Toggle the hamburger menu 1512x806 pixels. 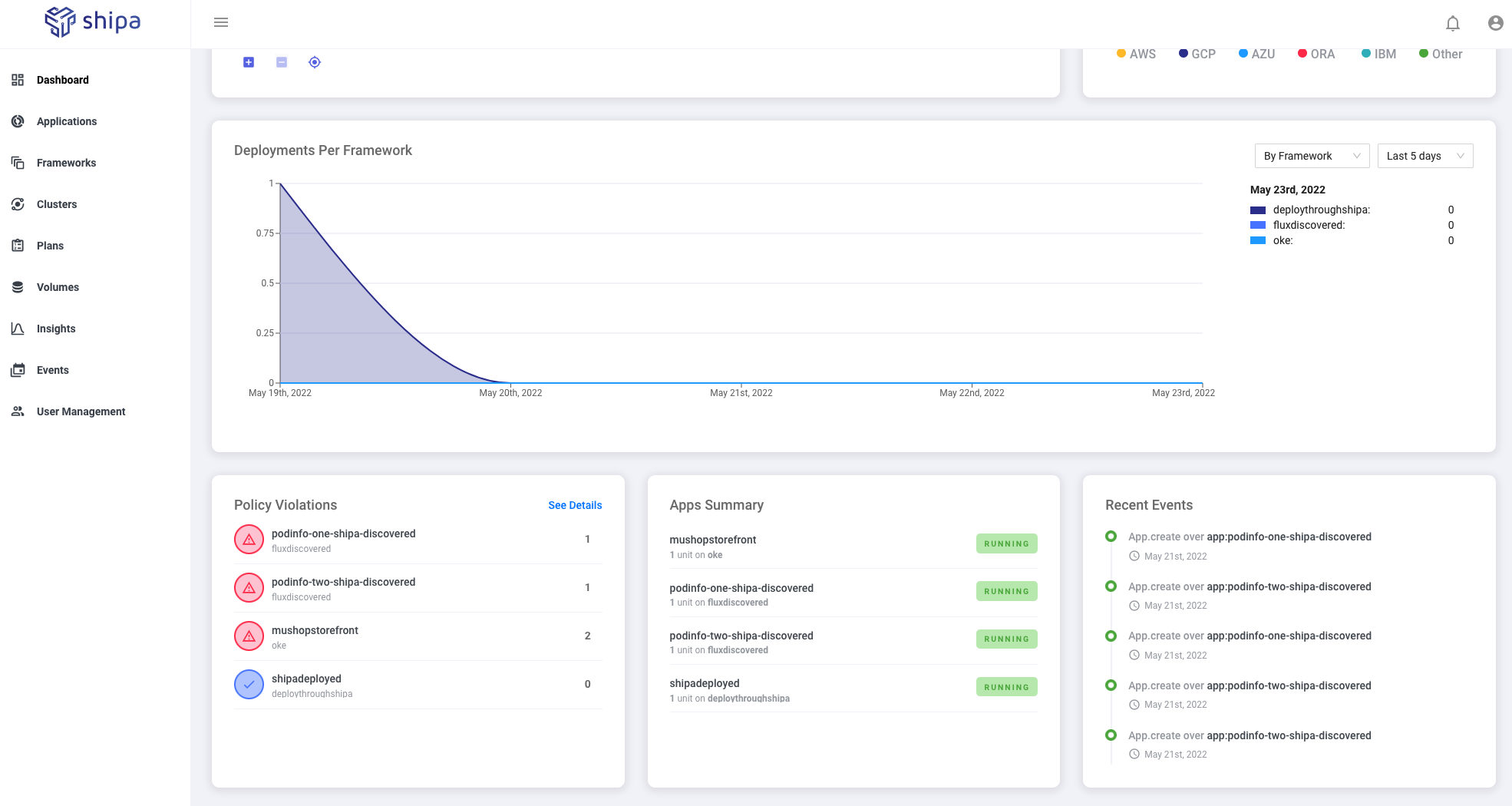221,22
